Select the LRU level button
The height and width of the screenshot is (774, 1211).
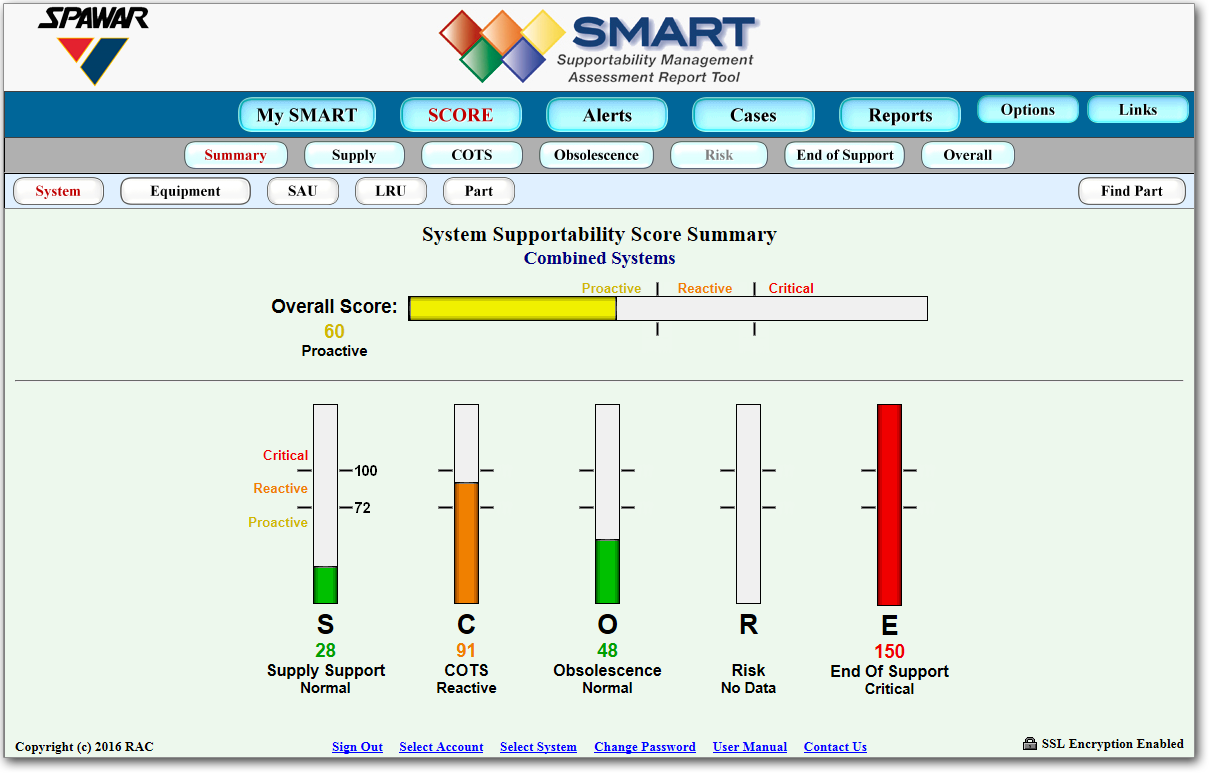tap(391, 191)
